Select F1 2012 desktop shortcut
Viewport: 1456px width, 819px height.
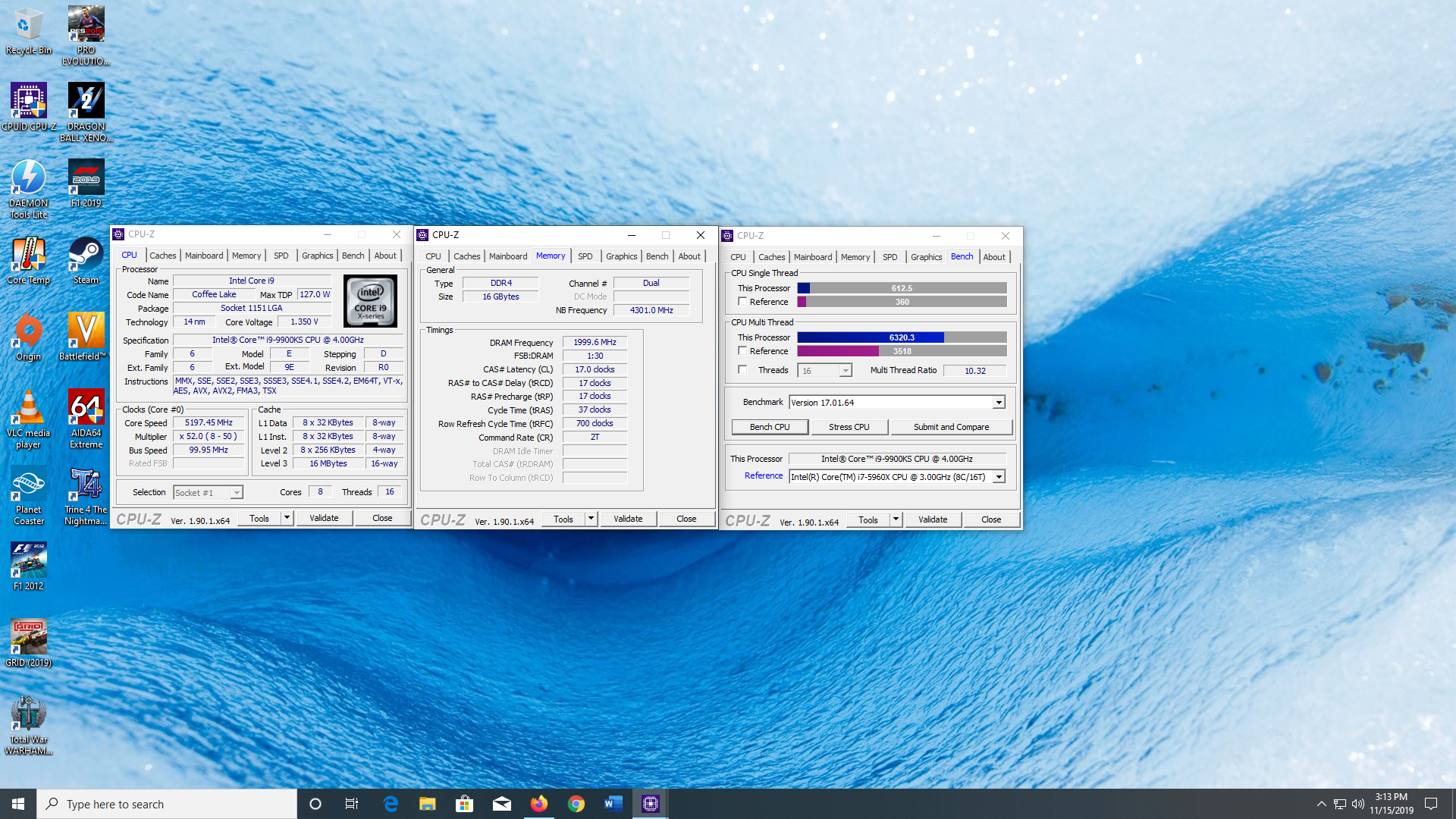29,566
